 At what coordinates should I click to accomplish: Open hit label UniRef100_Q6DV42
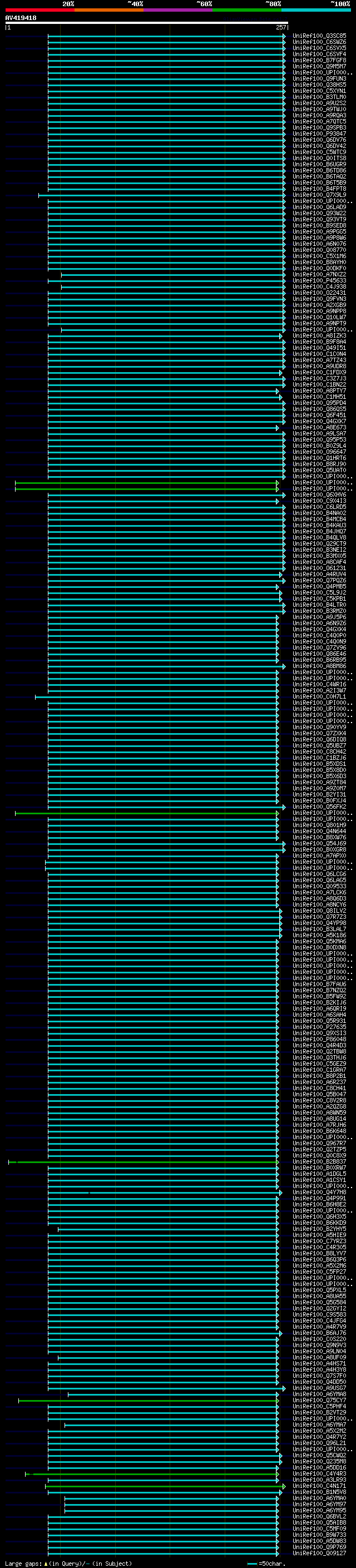[319, 146]
